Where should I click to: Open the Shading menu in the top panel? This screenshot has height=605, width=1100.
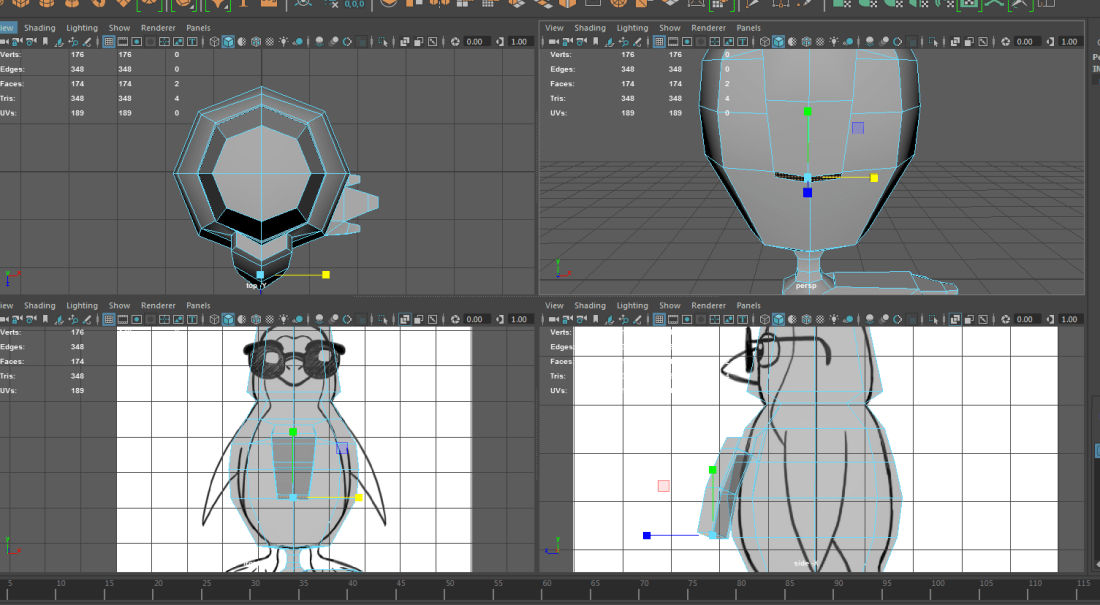[x=40, y=28]
